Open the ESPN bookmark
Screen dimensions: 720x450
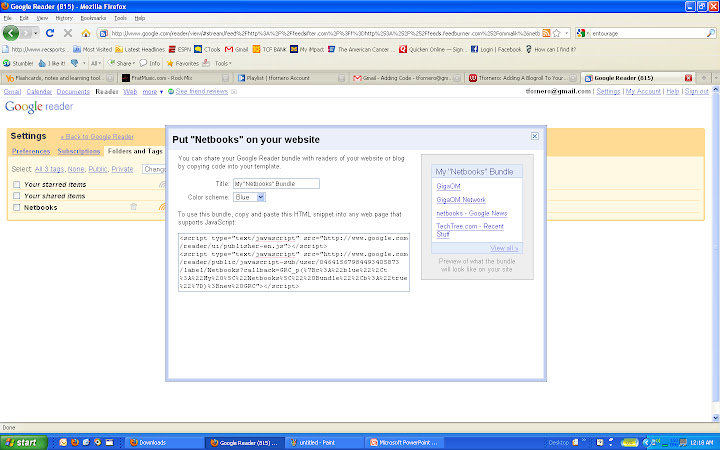click(180, 49)
